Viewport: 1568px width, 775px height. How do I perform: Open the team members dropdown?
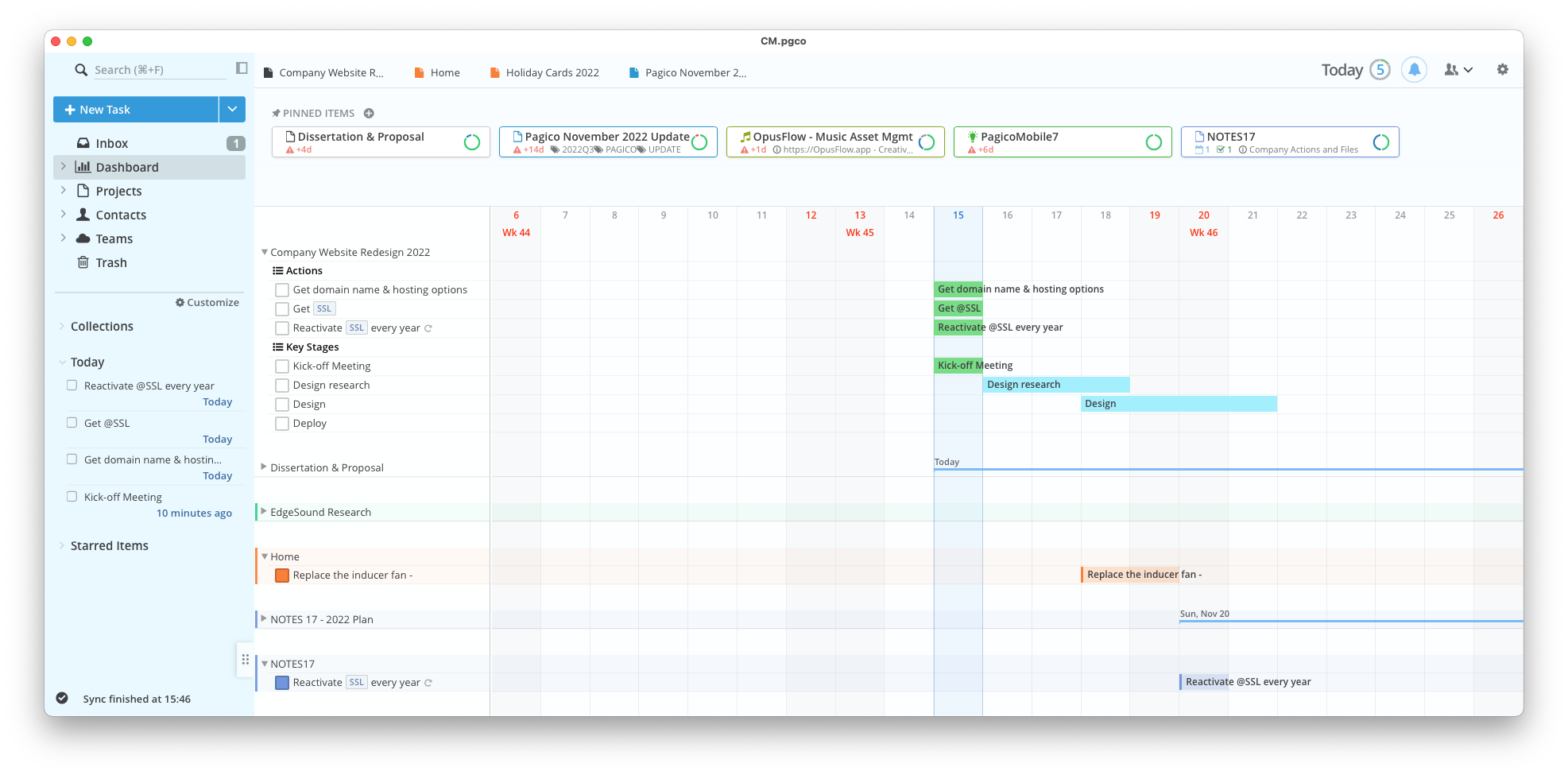[1458, 70]
